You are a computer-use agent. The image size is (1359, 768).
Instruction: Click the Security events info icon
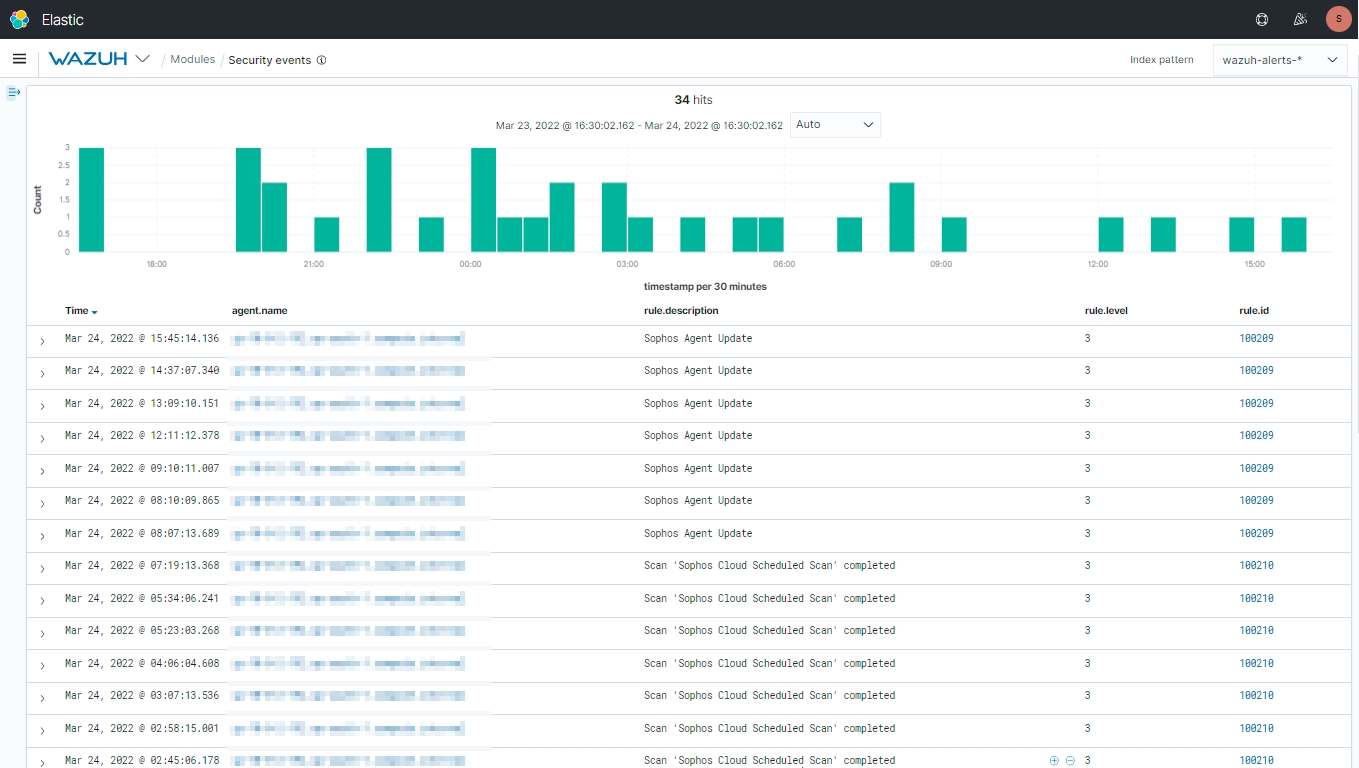pos(321,60)
